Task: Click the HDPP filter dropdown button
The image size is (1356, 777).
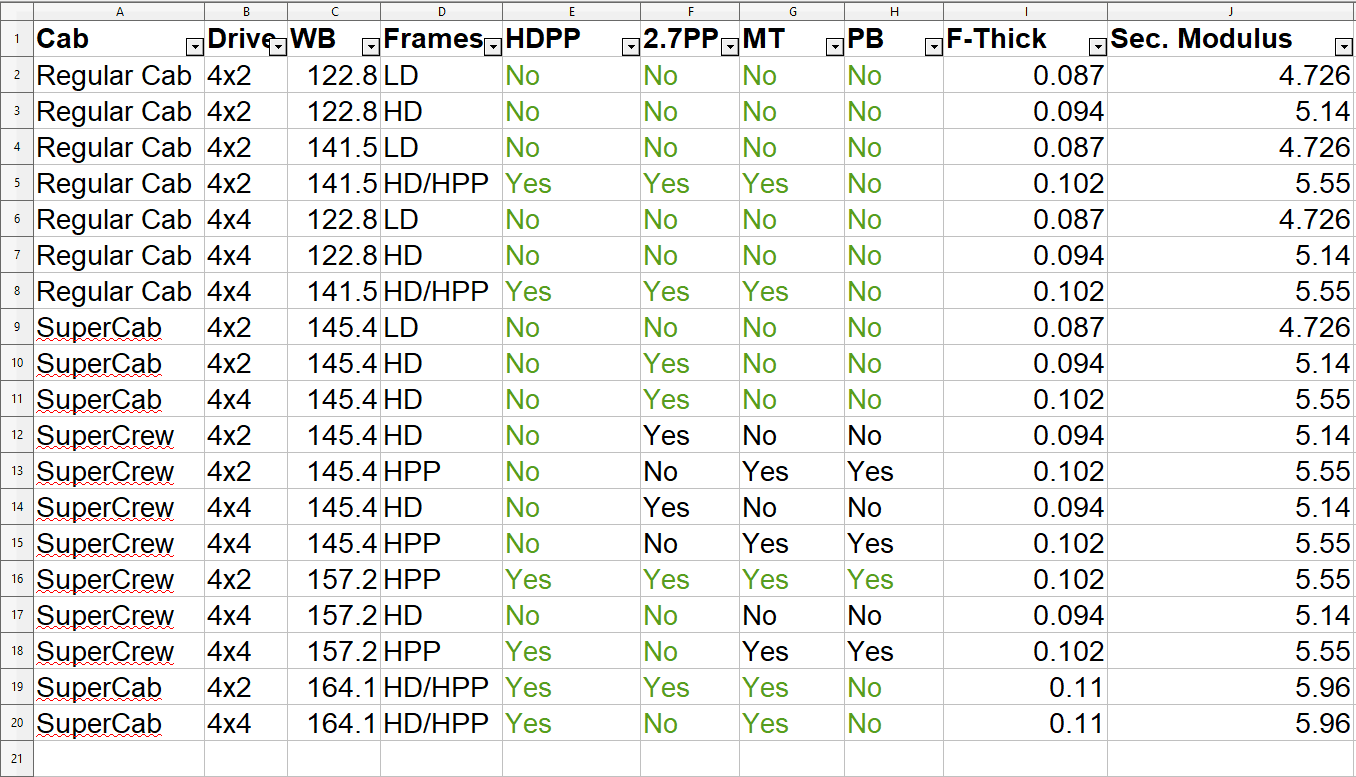Action: pos(630,47)
